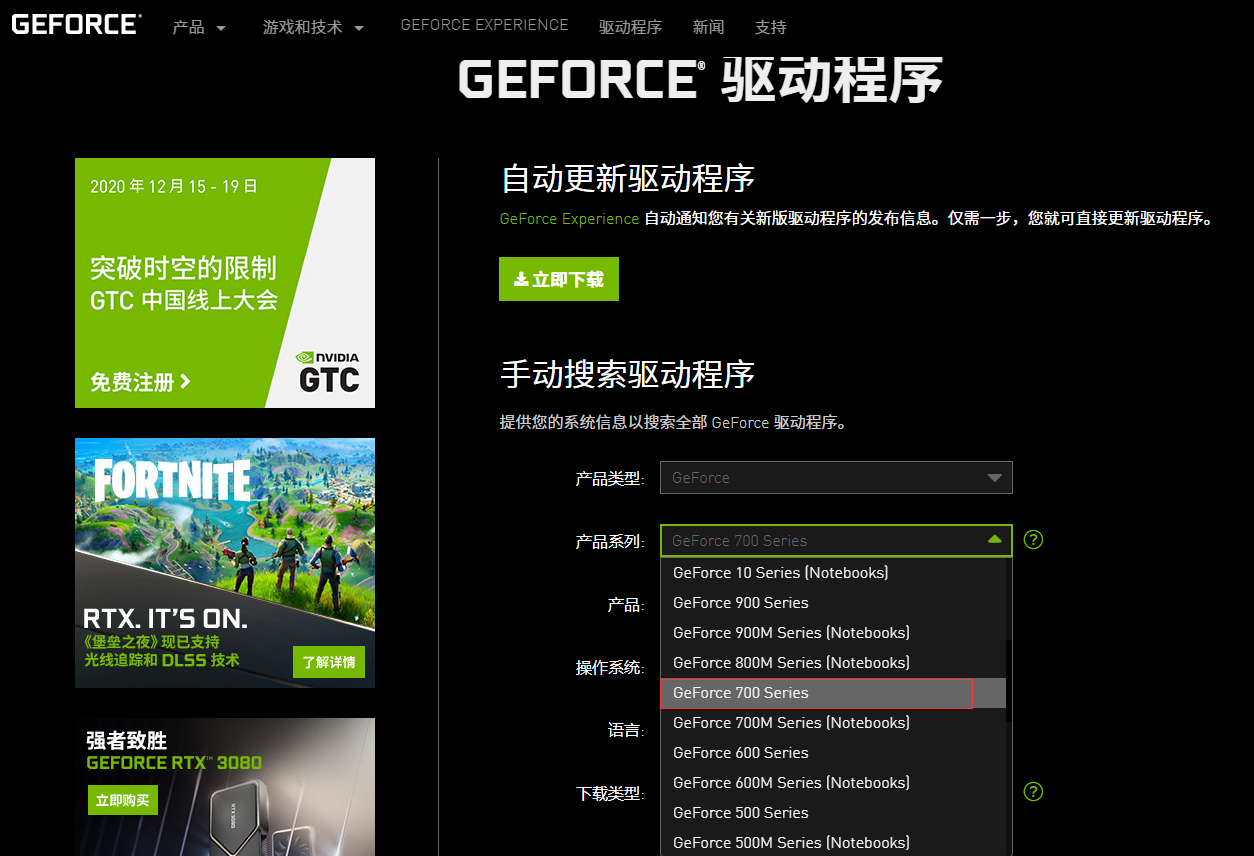This screenshot has width=1254, height=856.
Task: Click 免费注册 on GTC banner
Action: click(x=140, y=382)
